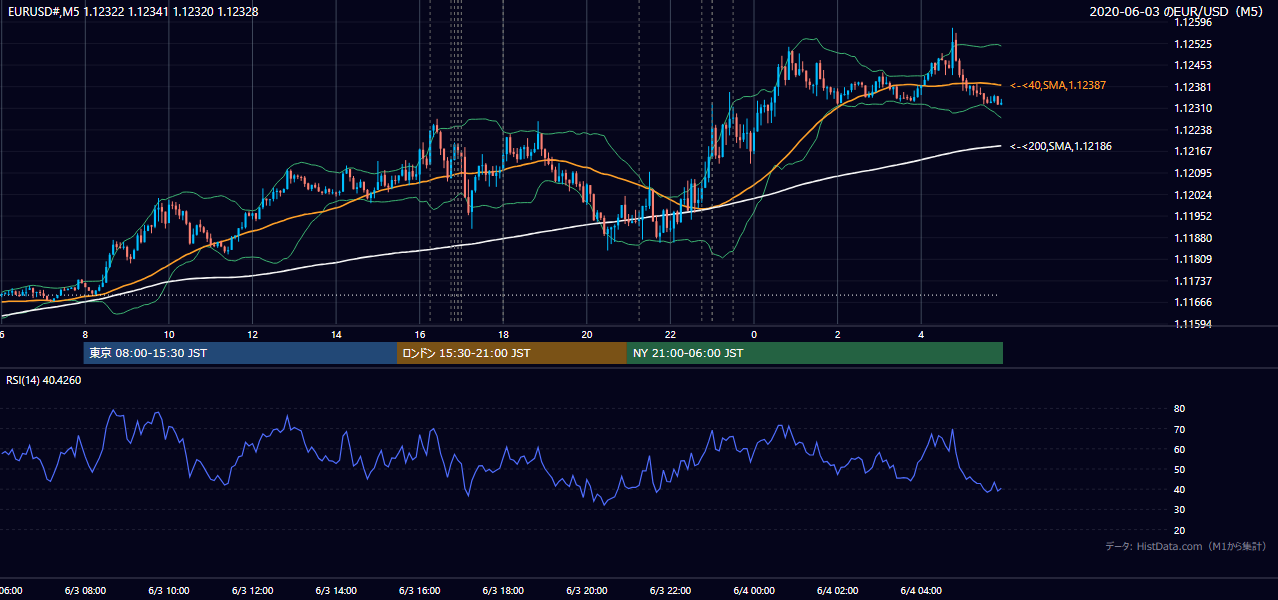Click price axis value 1.12596

tap(1194, 23)
